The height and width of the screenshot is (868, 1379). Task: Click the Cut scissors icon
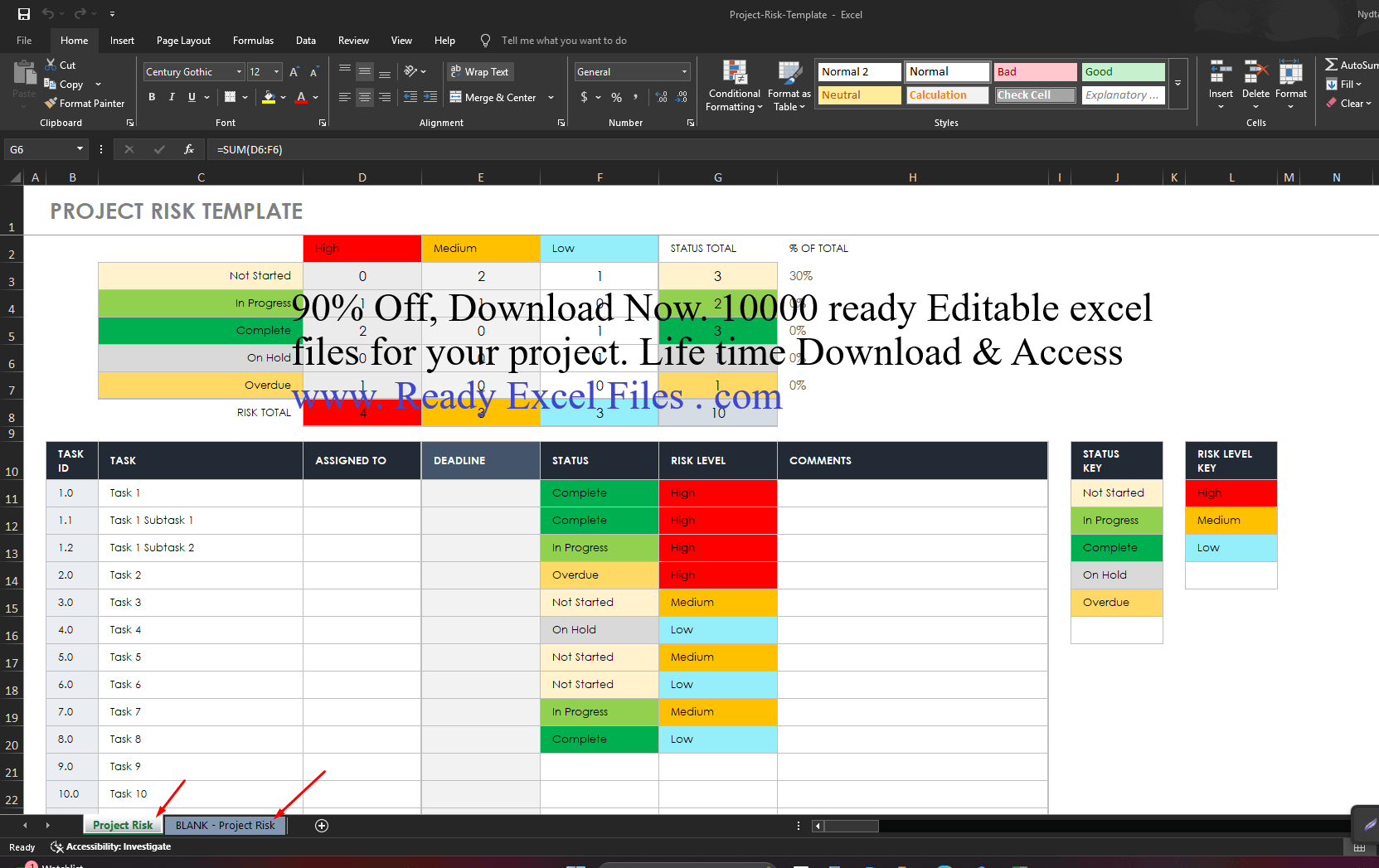(x=51, y=65)
